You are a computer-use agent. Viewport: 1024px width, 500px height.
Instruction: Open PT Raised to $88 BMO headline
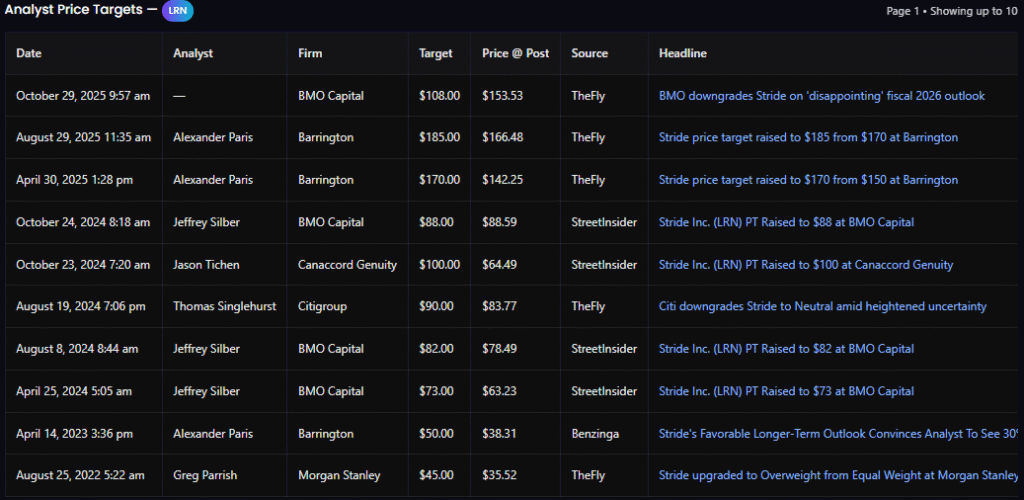point(786,222)
